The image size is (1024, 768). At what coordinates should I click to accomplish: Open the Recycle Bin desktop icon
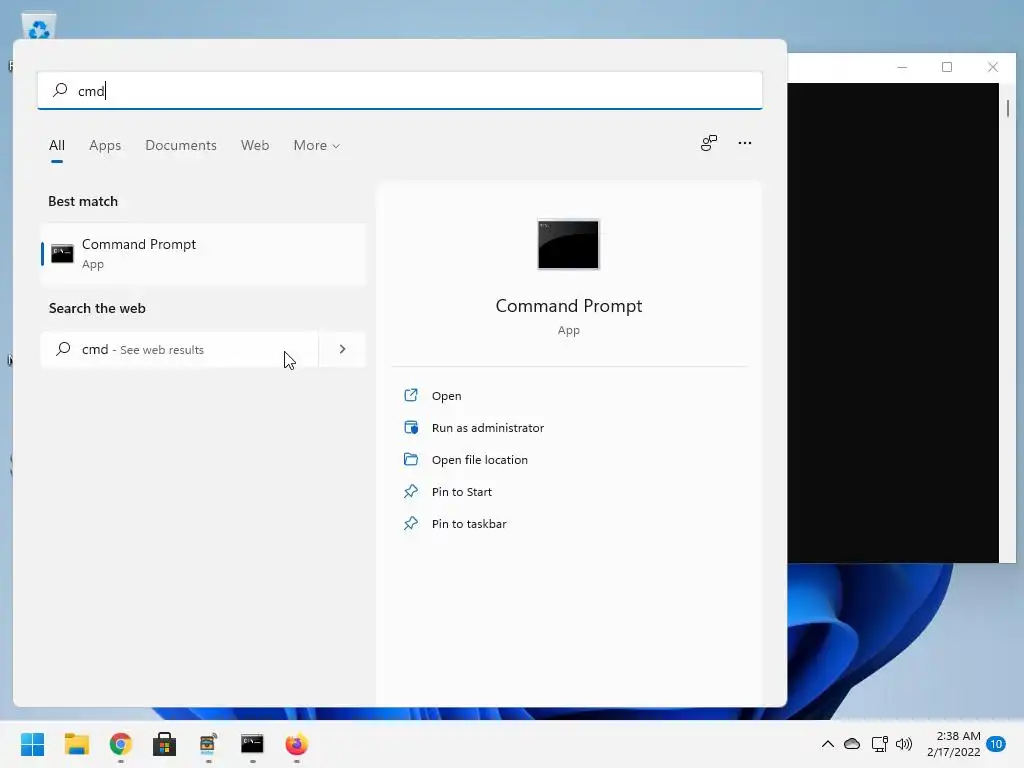coord(39,27)
